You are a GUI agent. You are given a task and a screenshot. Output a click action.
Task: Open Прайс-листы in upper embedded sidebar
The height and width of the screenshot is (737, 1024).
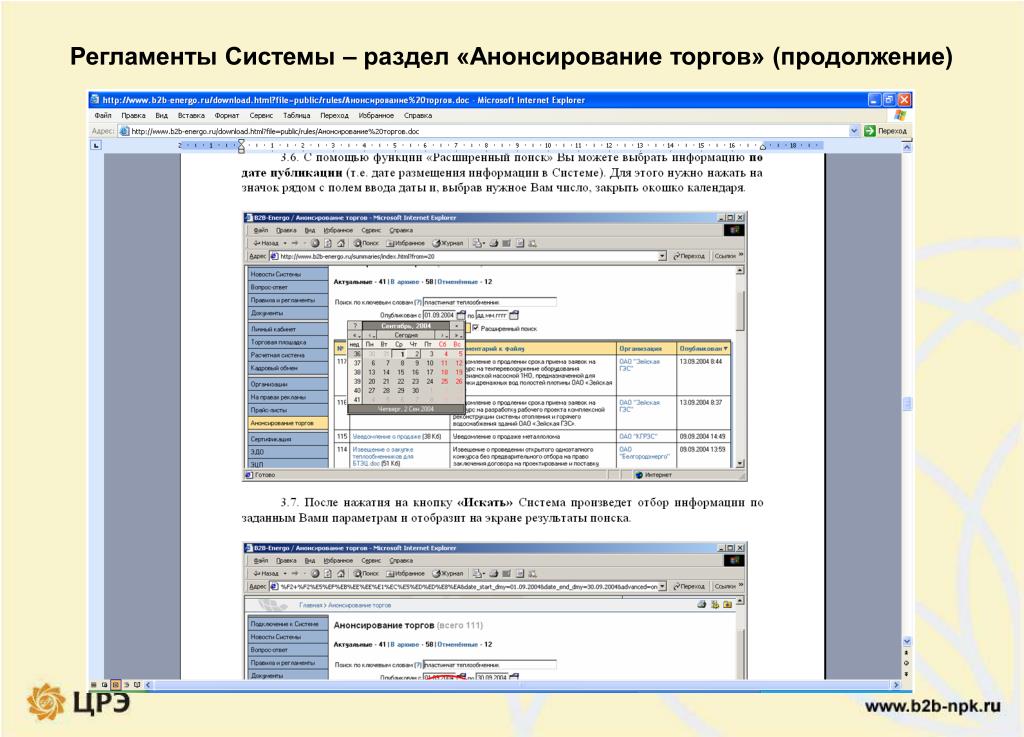[287, 410]
